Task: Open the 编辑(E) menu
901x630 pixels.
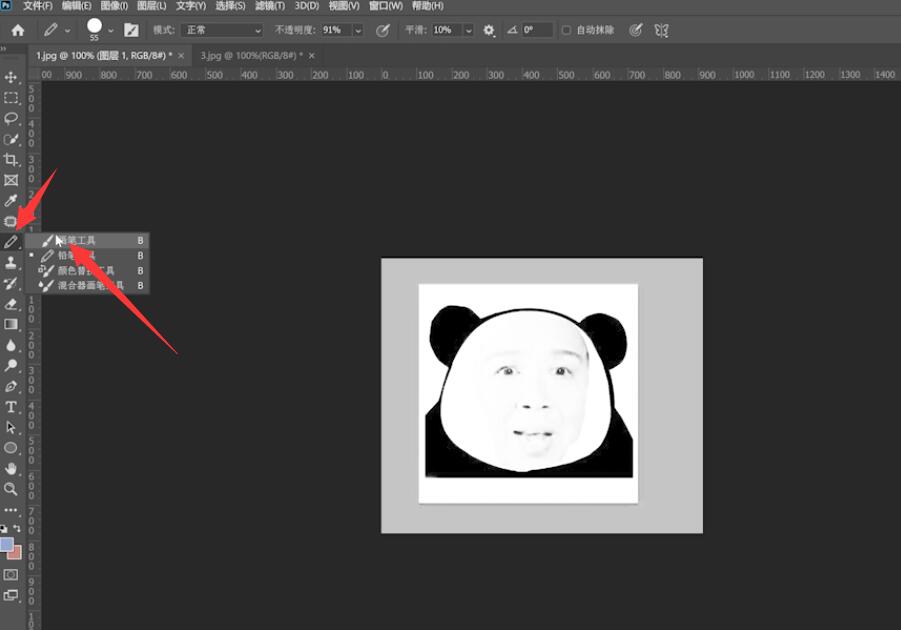Action: (76, 6)
